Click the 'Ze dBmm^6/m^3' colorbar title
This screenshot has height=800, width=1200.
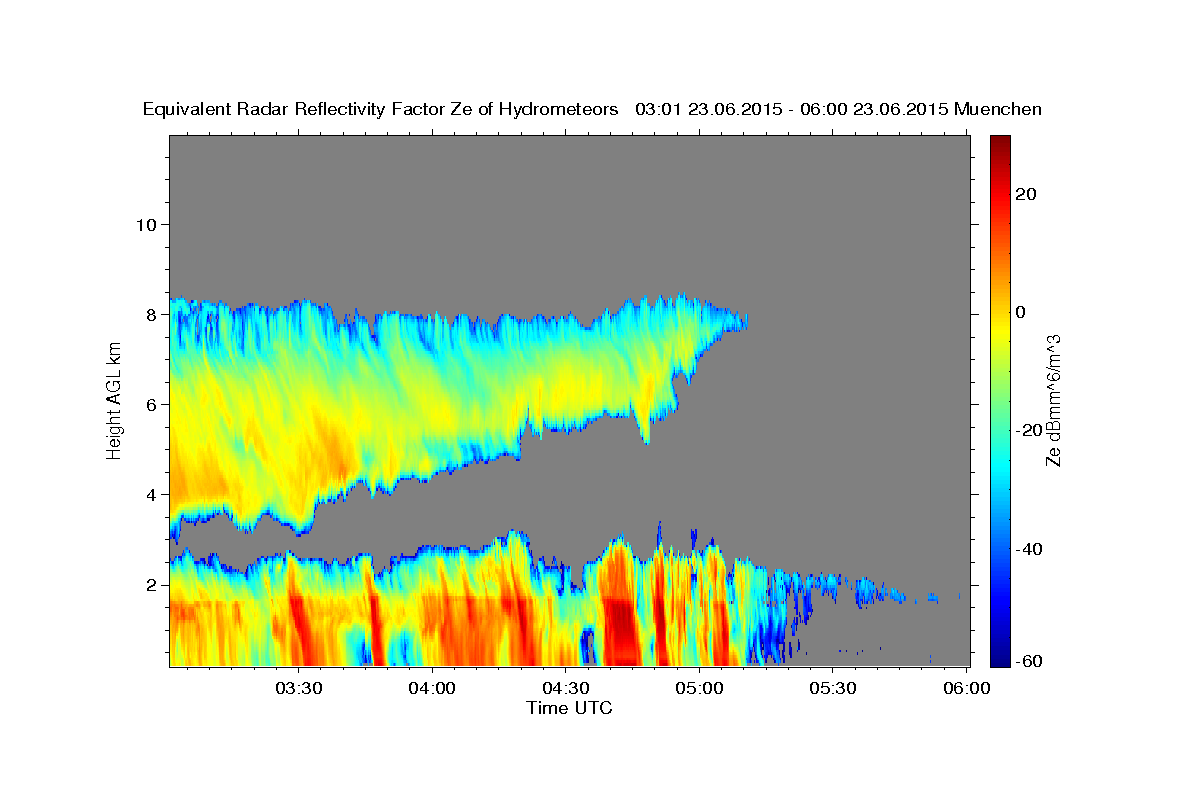click(x=1053, y=400)
